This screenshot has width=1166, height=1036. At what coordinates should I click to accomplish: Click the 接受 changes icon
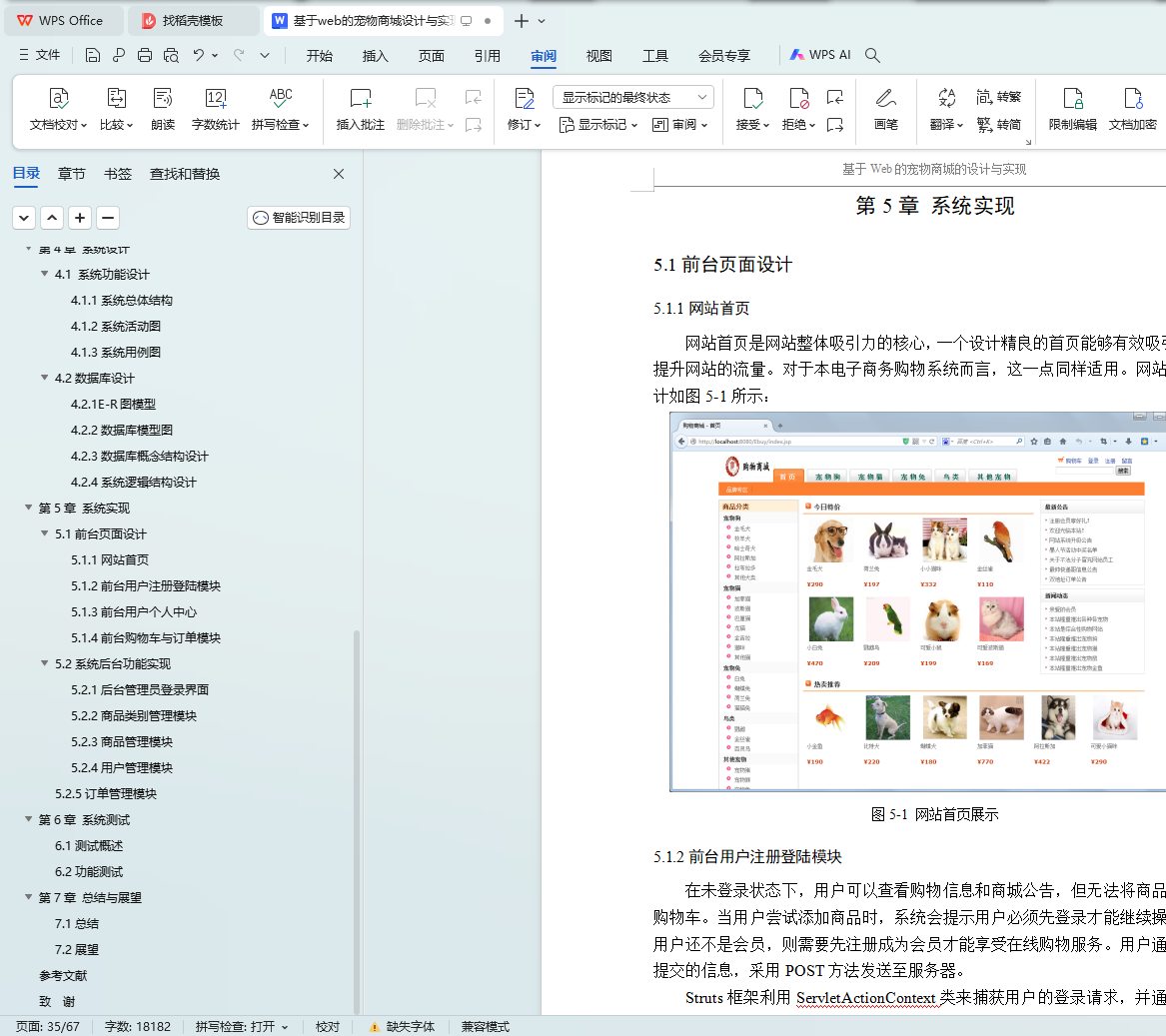click(752, 98)
